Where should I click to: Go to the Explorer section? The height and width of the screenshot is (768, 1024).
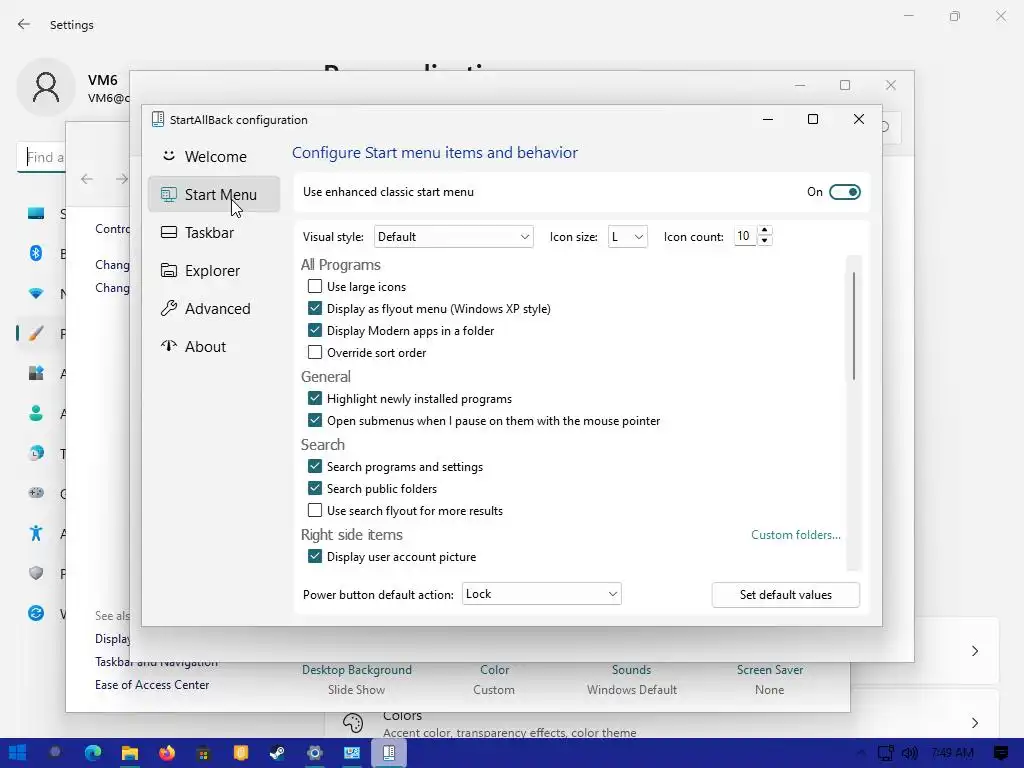coord(214,270)
